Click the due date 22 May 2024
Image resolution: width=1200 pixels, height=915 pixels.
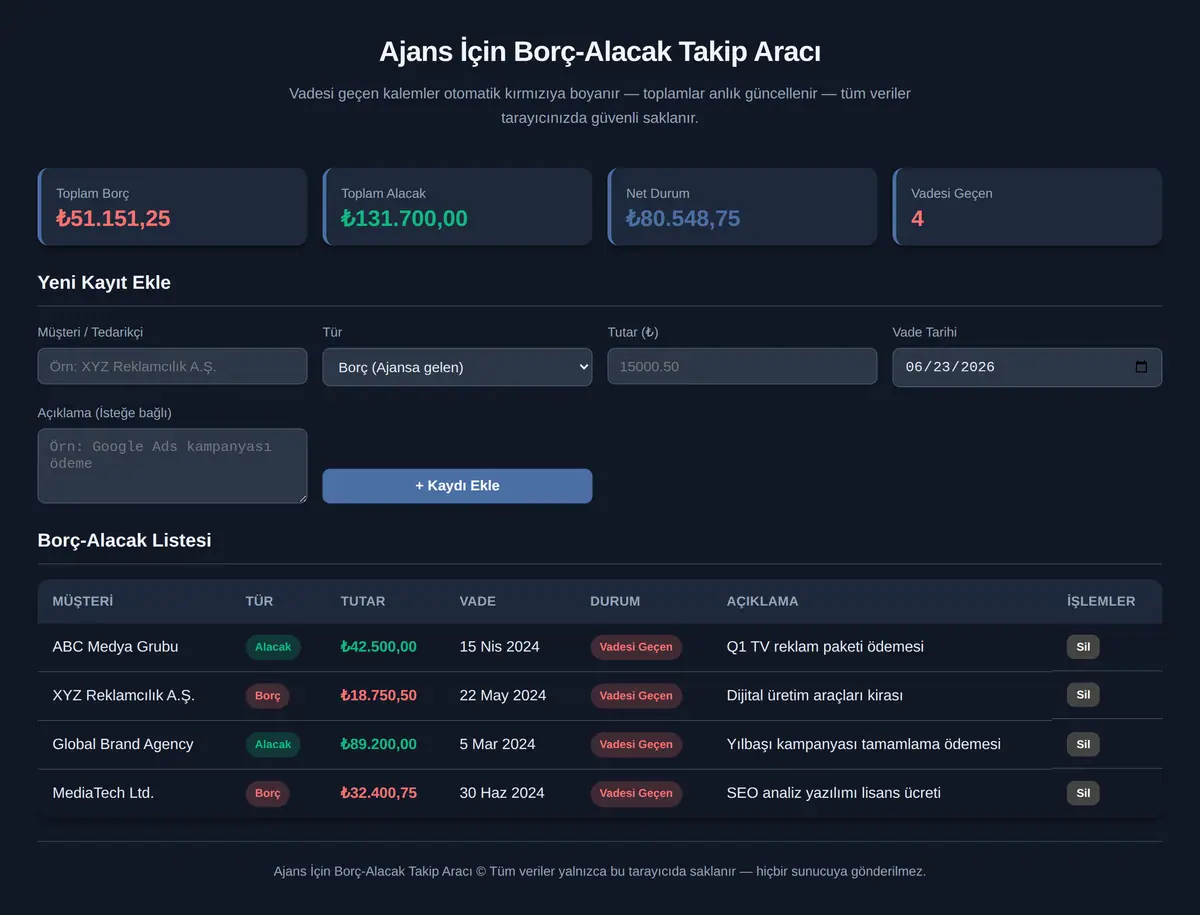[x=503, y=695]
